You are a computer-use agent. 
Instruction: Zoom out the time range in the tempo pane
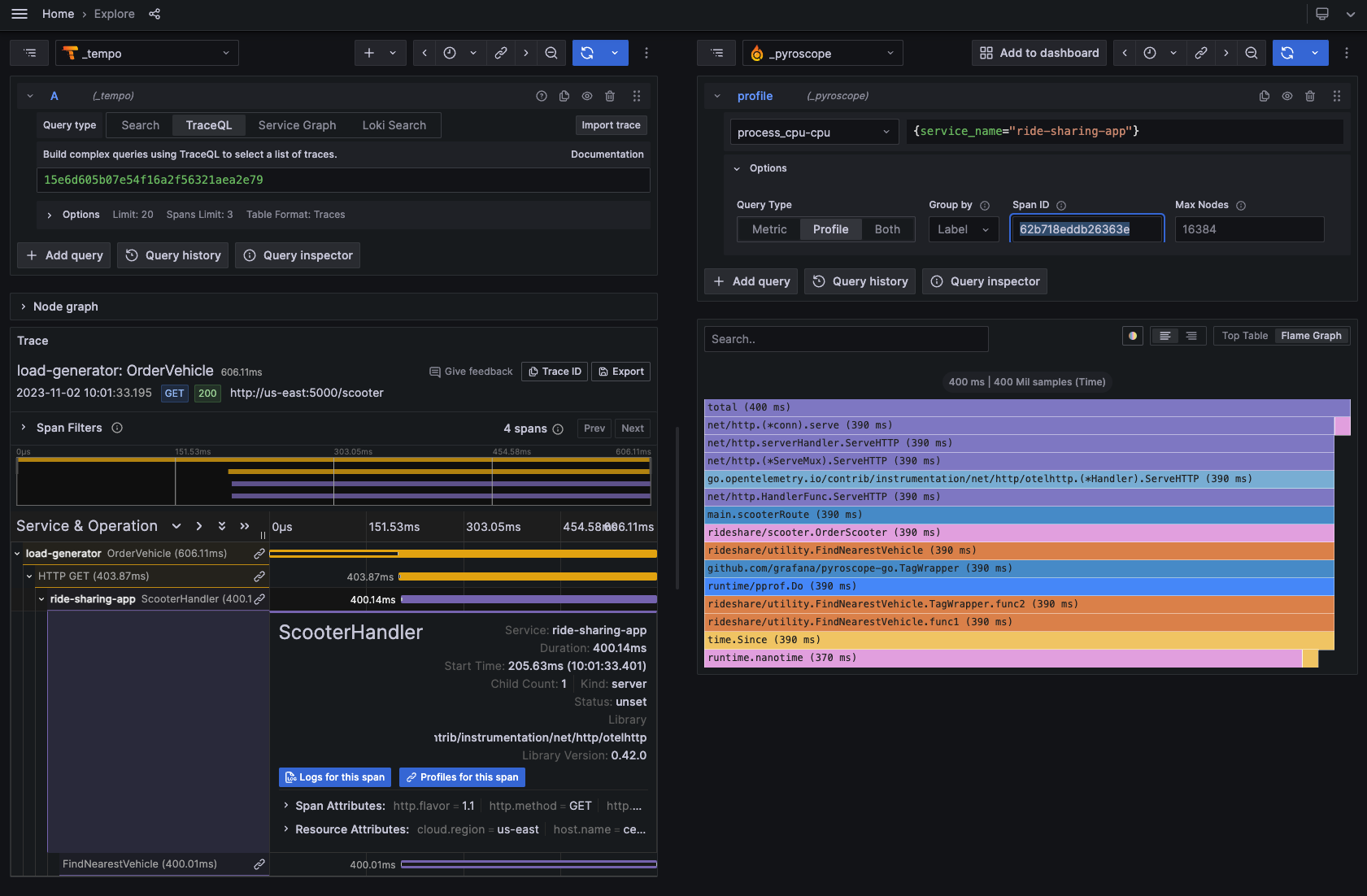point(551,53)
